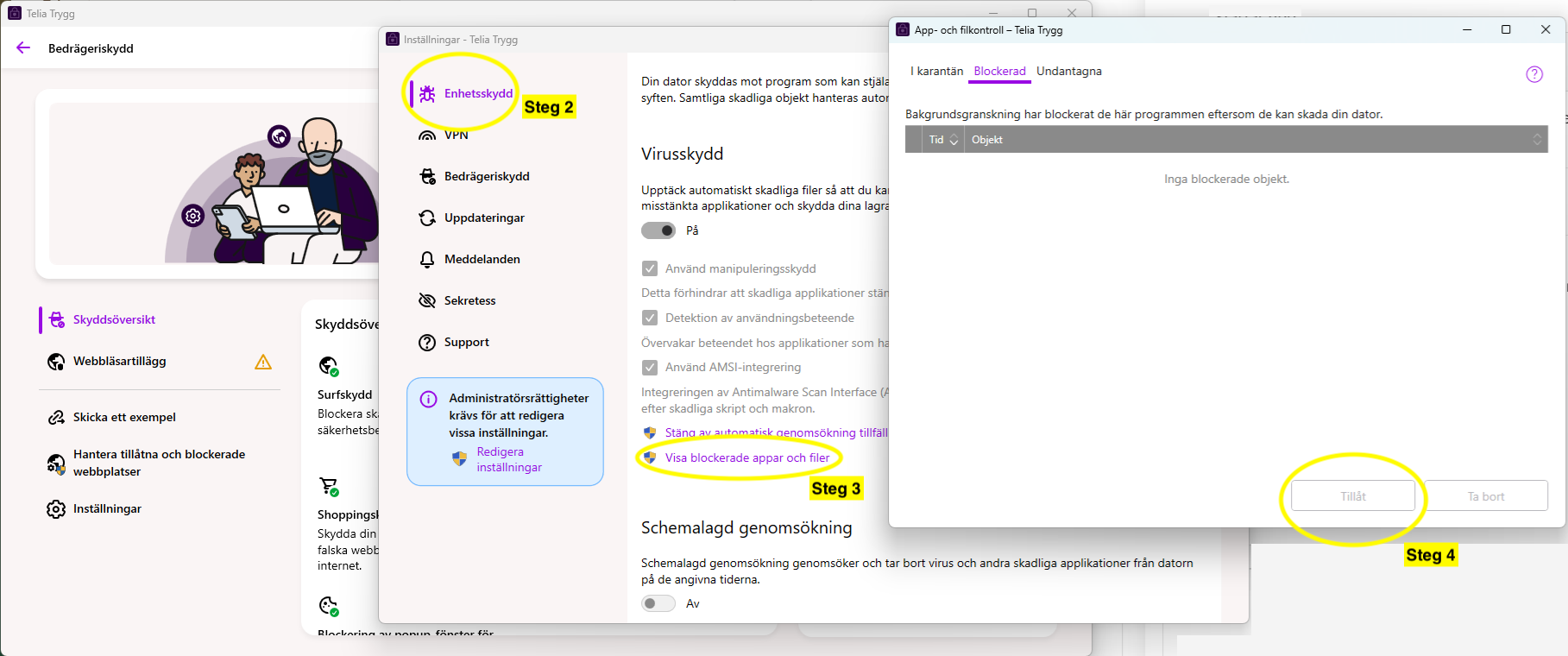Open Meddelanden settings section
Image resolution: width=1568 pixels, height=656 pixels.
[x=482, y=259]
